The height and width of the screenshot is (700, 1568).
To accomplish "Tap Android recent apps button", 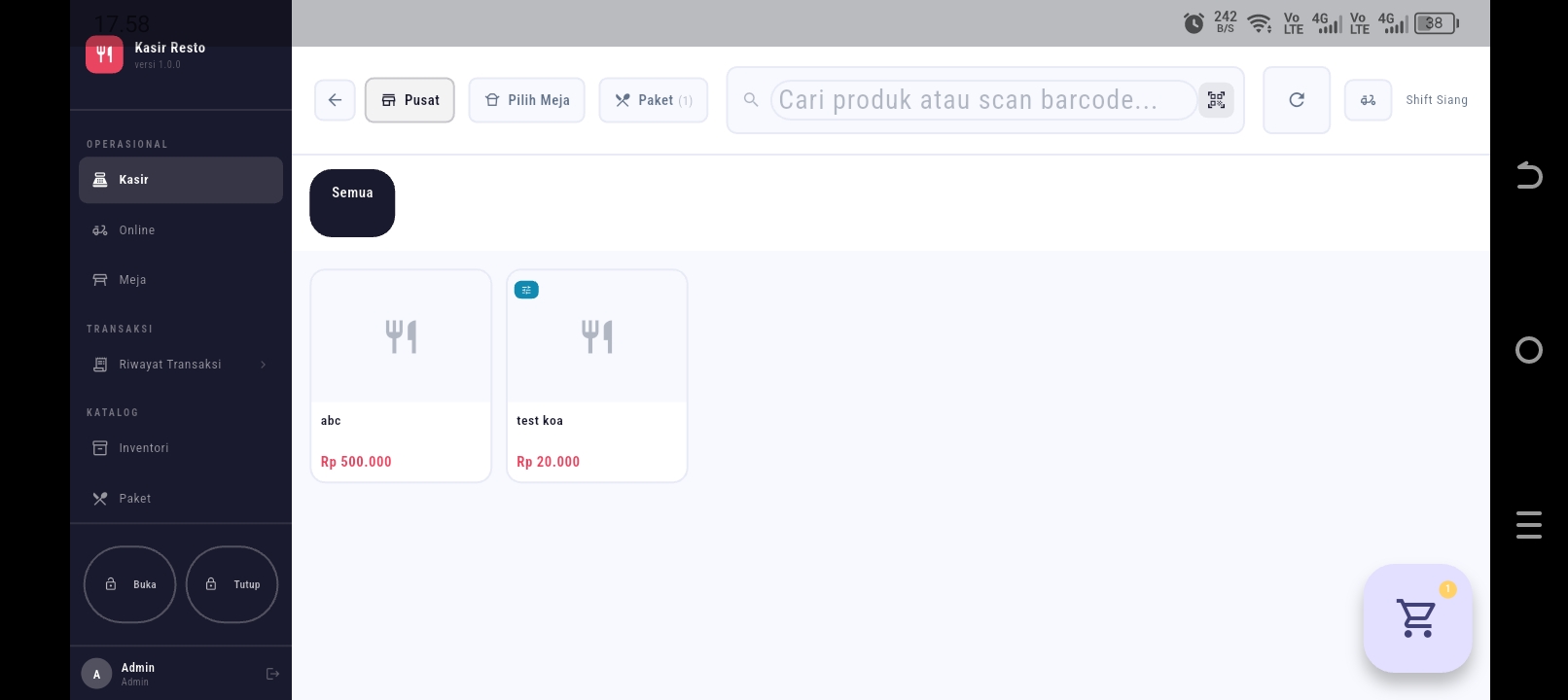I will pyautogui.click(x=1529, y=525).
